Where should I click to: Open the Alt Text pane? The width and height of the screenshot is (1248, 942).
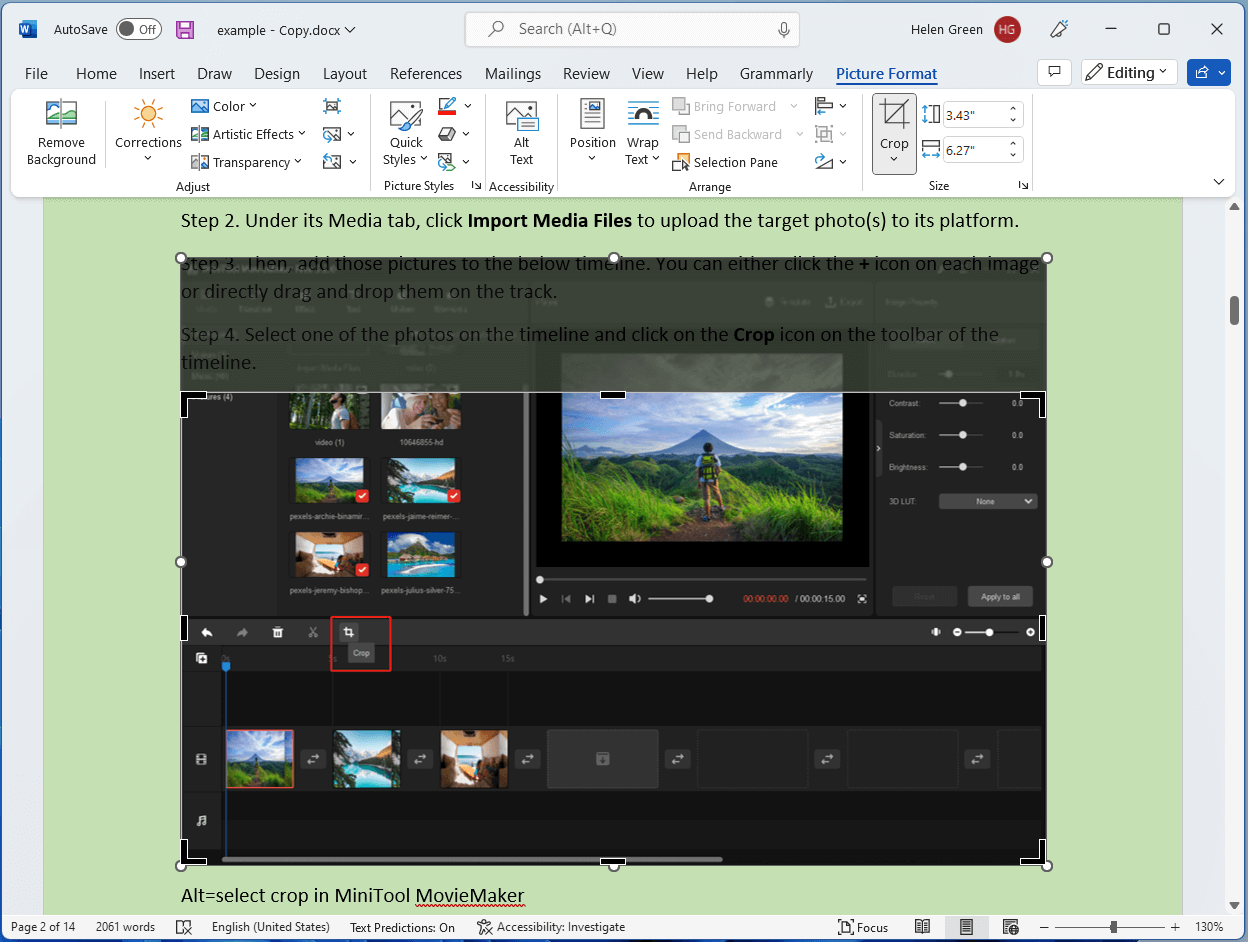(x=521, y=133)
